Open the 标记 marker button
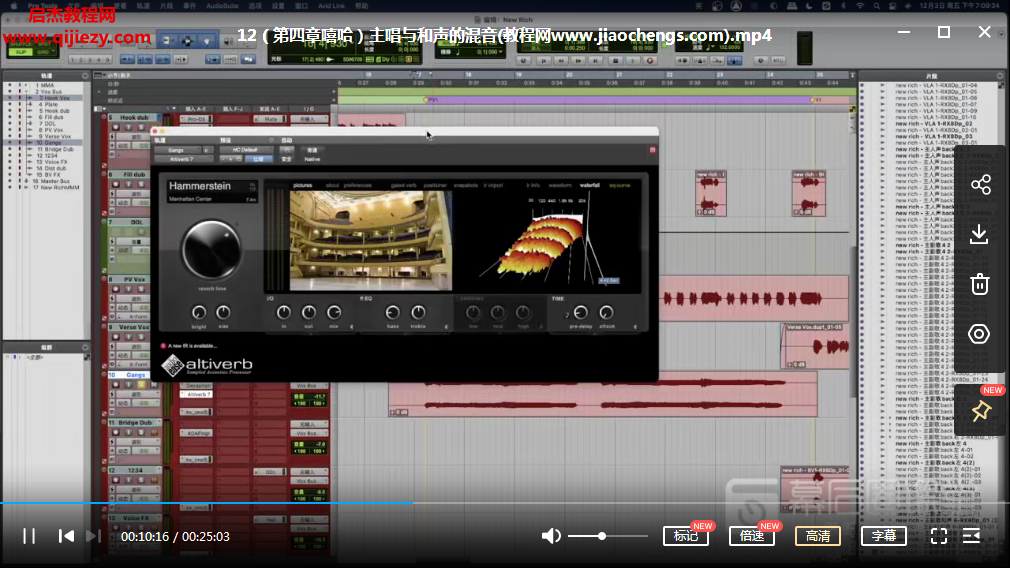 pyautogui.click(x=686, y=536)
